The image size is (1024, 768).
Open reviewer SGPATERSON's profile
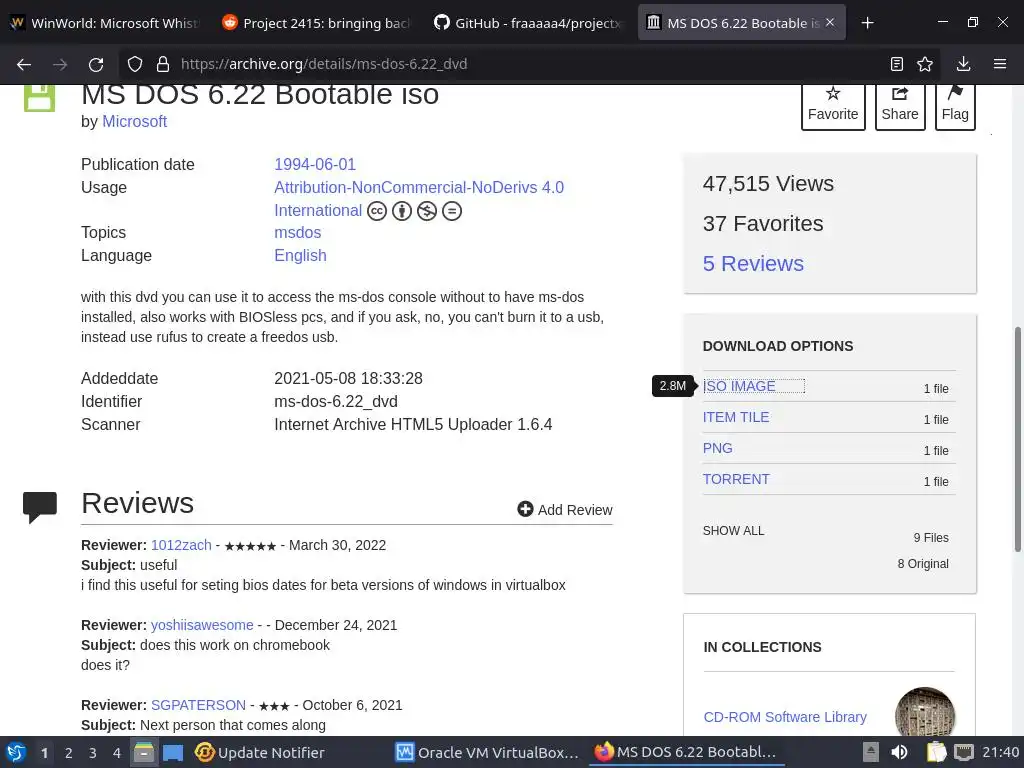tap(199, 705)
